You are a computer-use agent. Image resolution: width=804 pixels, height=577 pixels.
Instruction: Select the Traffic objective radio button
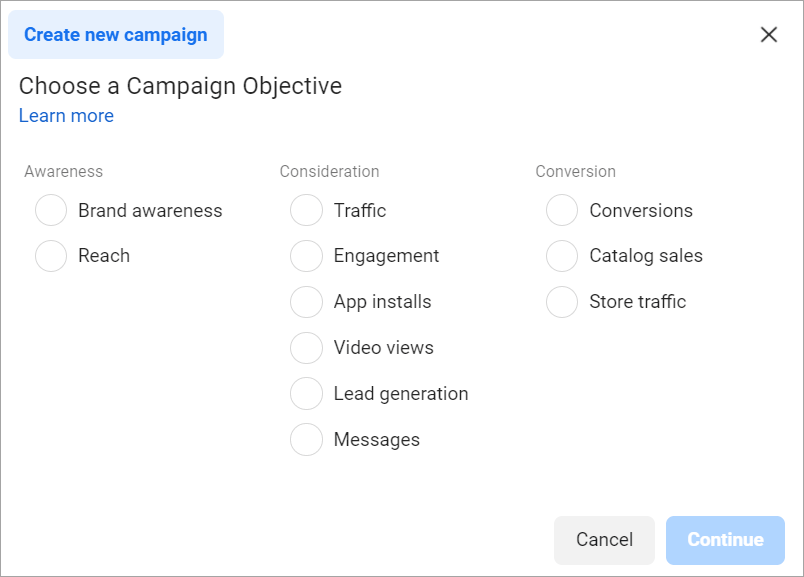[306, 210]
